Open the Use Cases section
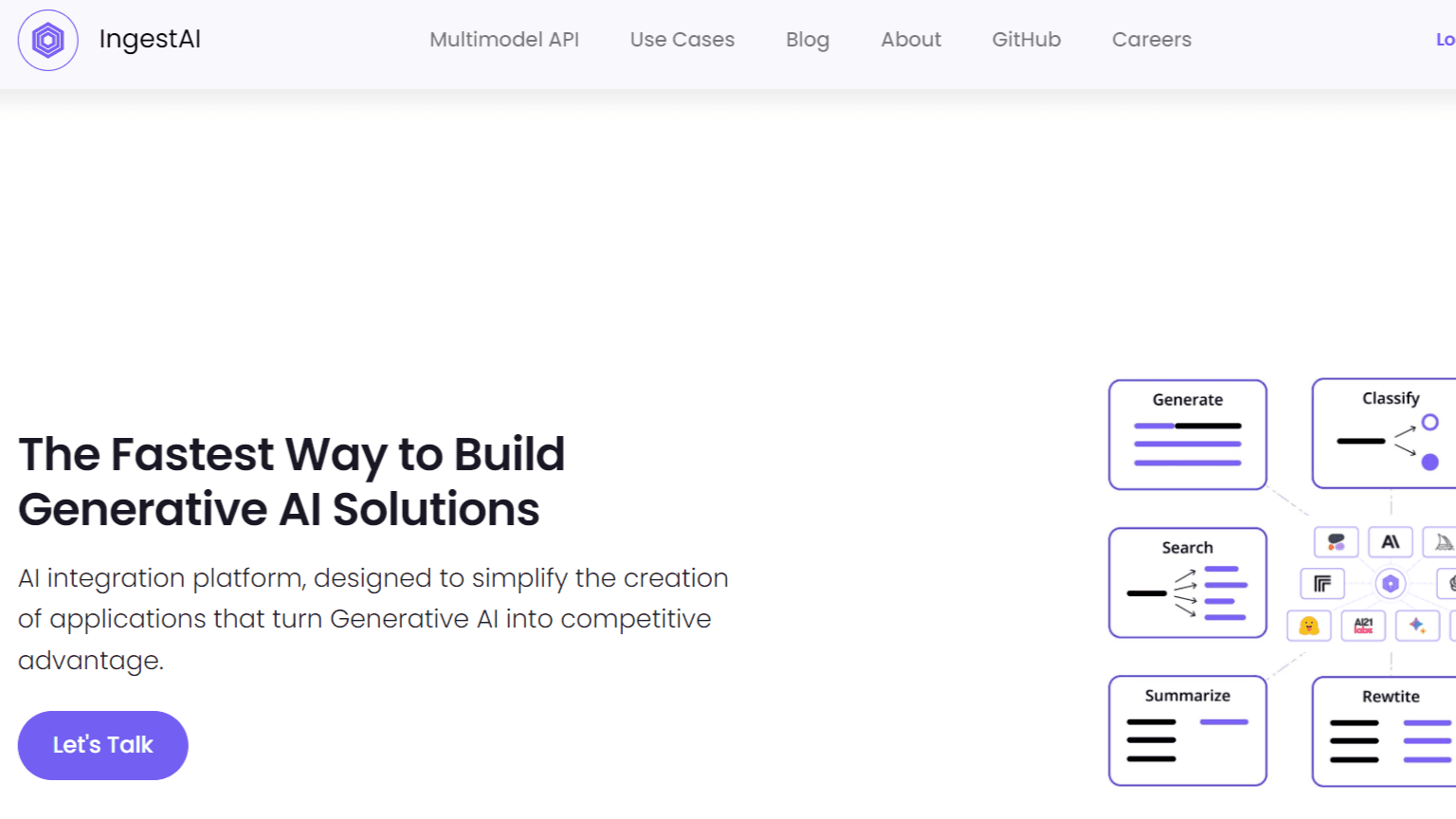The width and height of the screenshot is (1456, 819). [682, 40]
